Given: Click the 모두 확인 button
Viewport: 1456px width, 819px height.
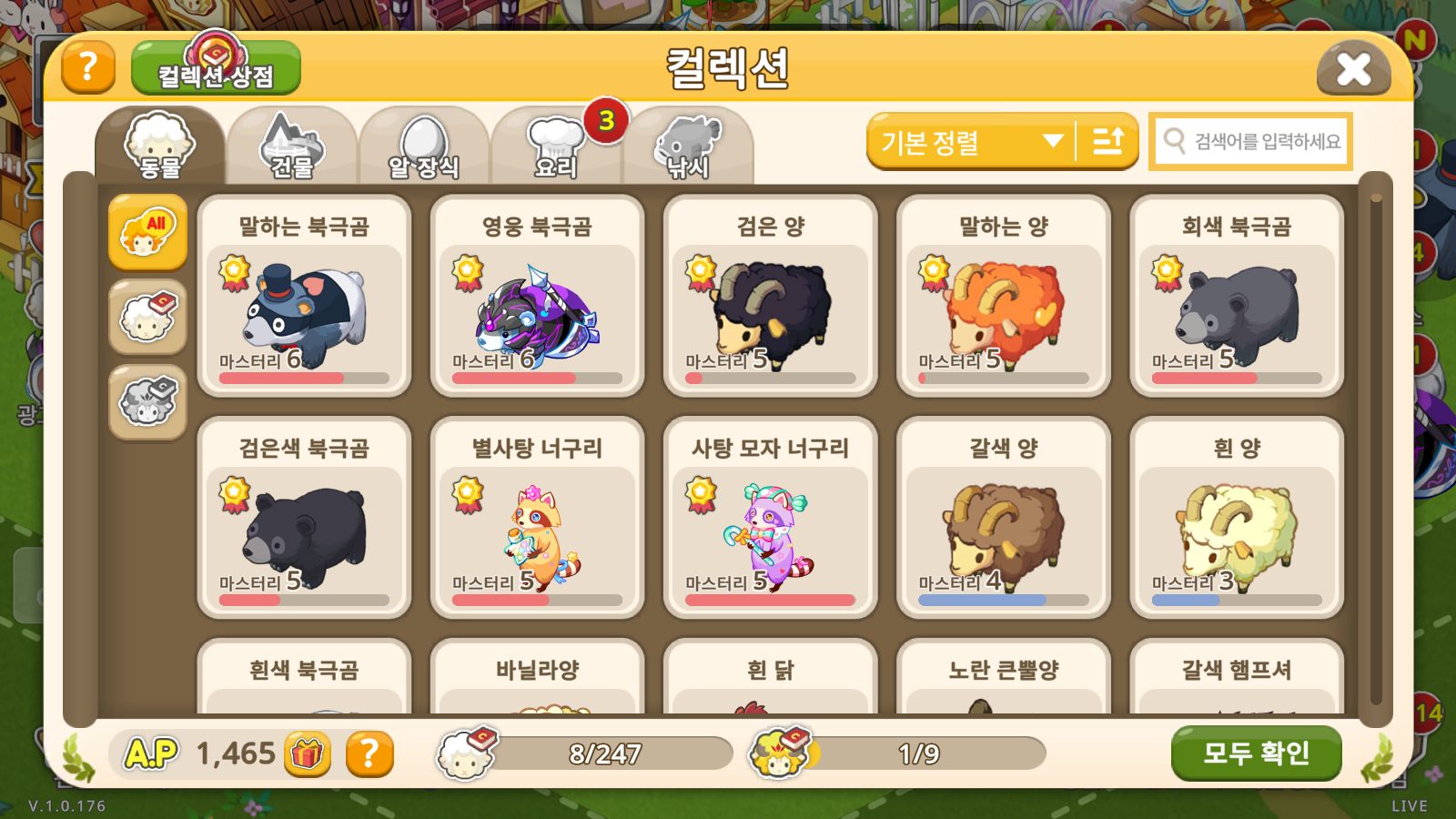Looking at the screenshot, I should coord(1256,753).
